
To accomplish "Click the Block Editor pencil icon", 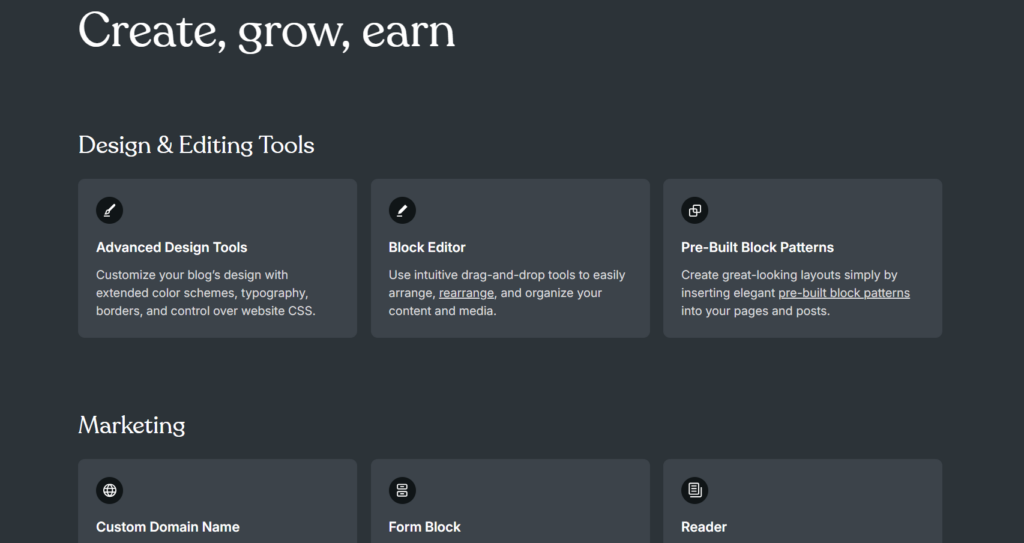I will pos(402,210).
